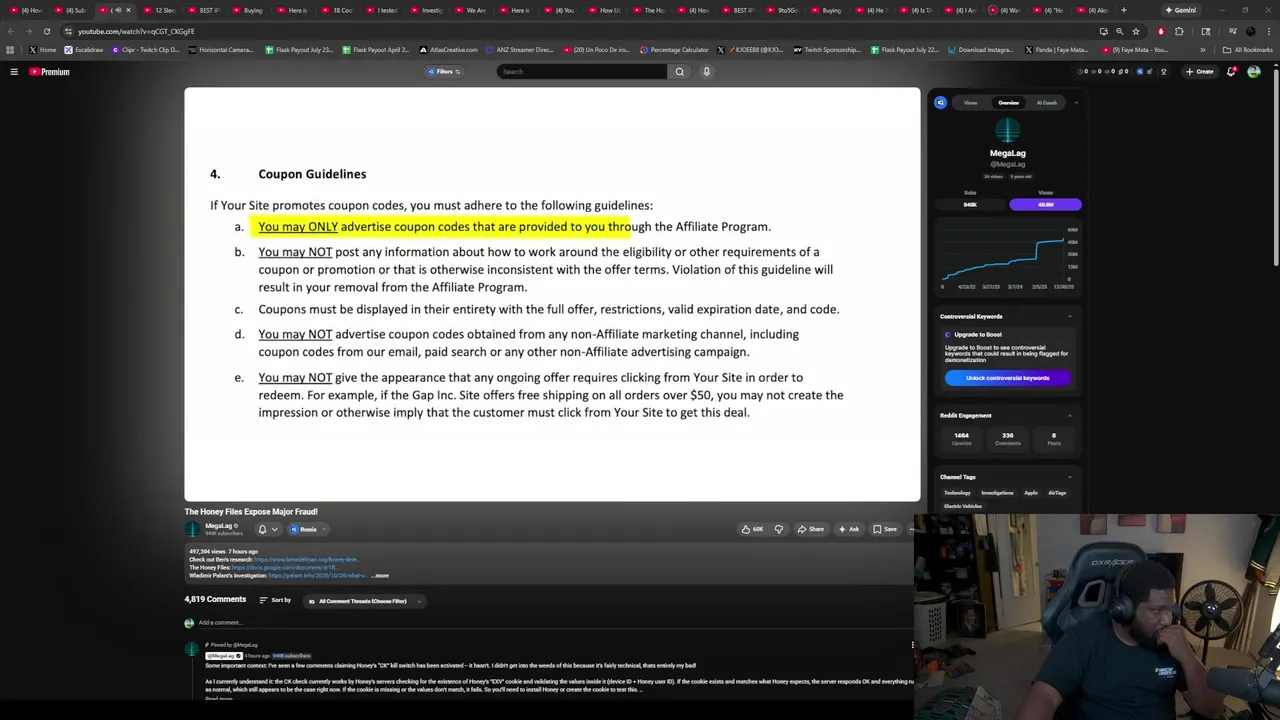Open All Comment Threads filter dropdown
The height and width of the screenshot is (720, 1280).
364,601
